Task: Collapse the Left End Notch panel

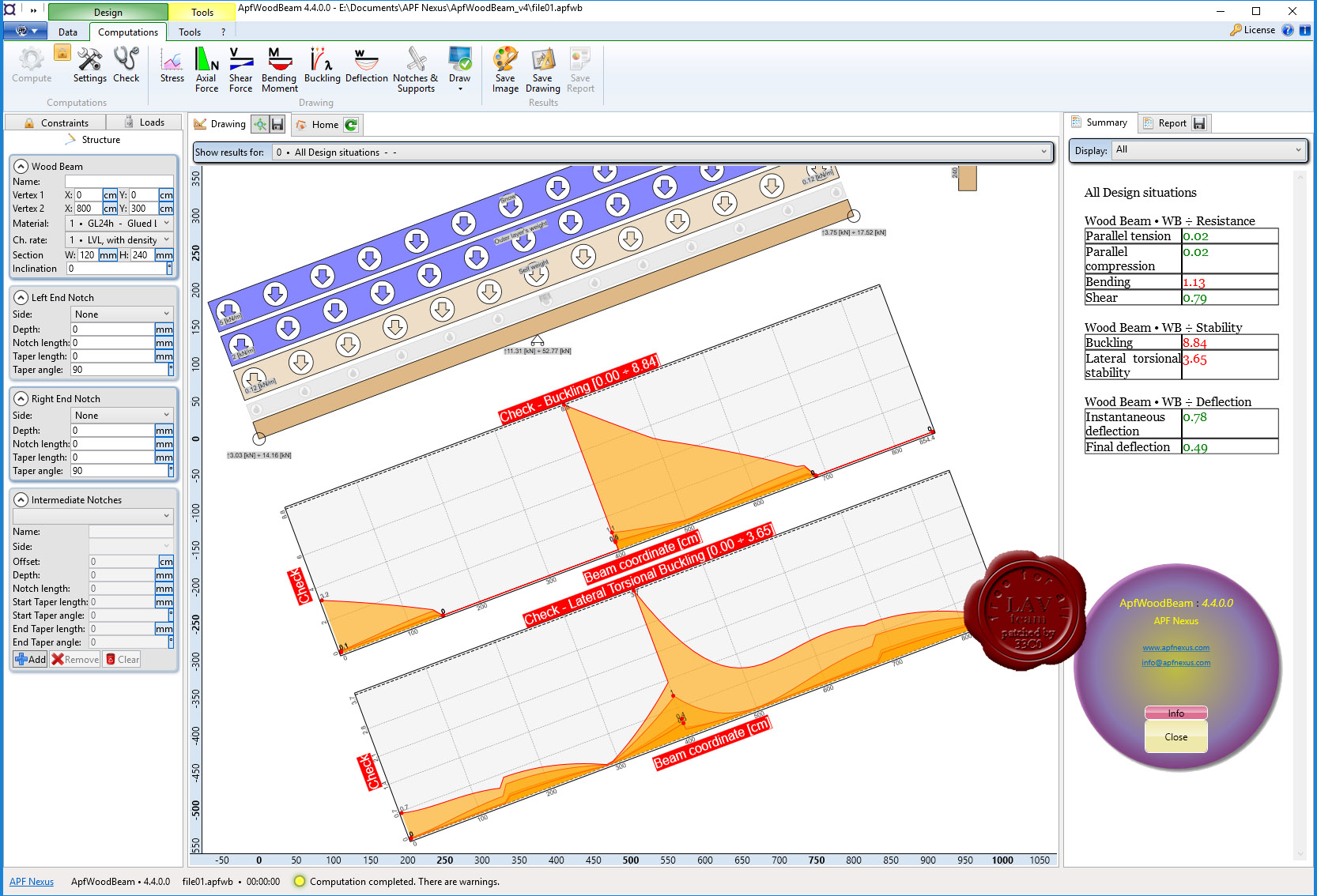Action: [21, 298]
